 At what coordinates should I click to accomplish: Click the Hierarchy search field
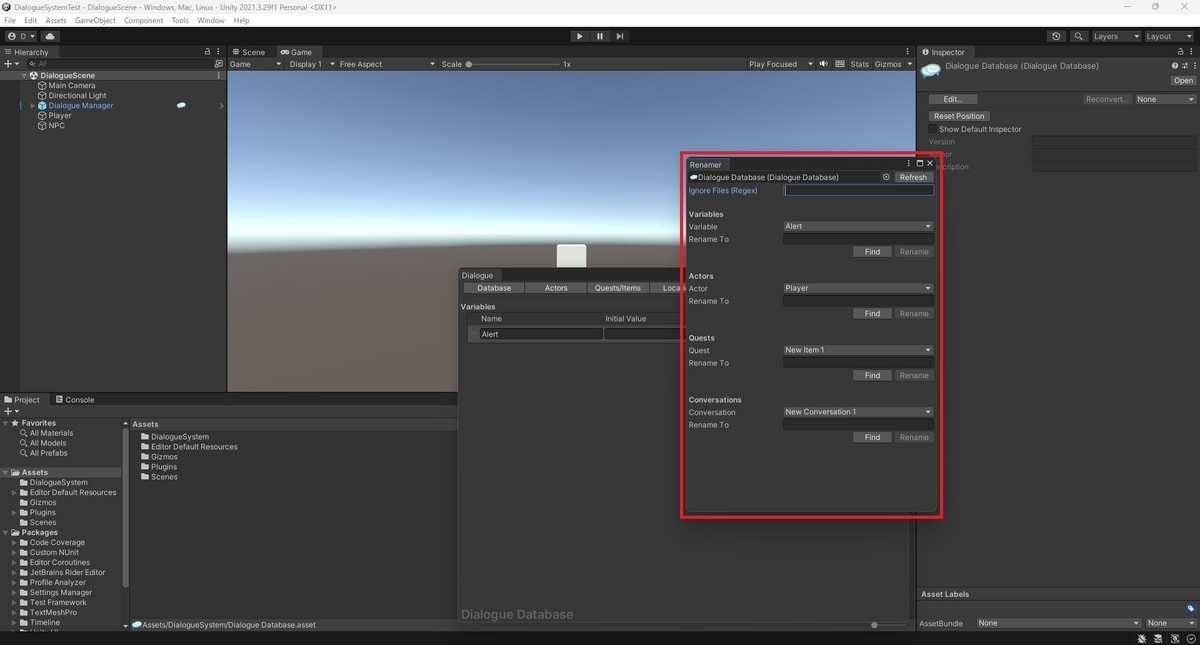[122, 64]
